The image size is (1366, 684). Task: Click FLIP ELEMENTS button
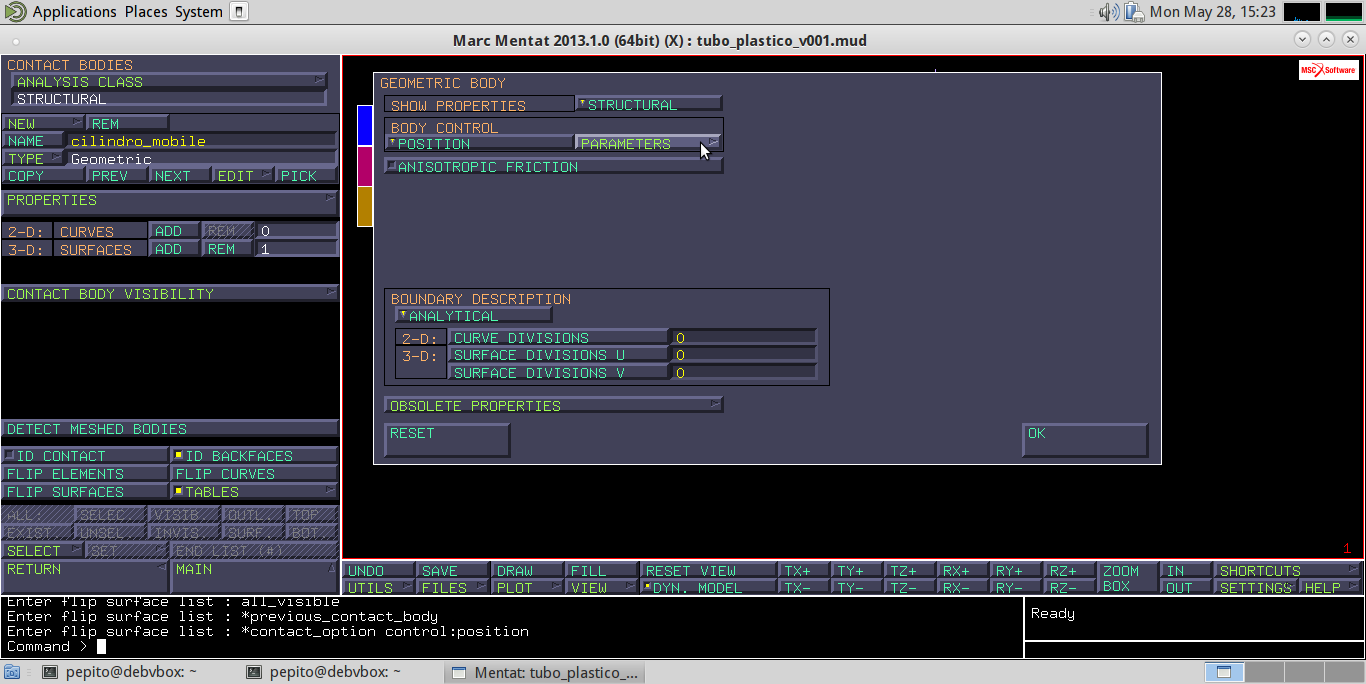pos(85,474)
